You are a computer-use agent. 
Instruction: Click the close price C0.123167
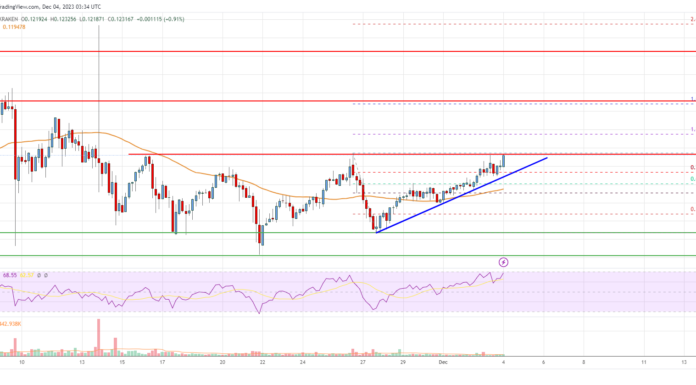point(120,19)
